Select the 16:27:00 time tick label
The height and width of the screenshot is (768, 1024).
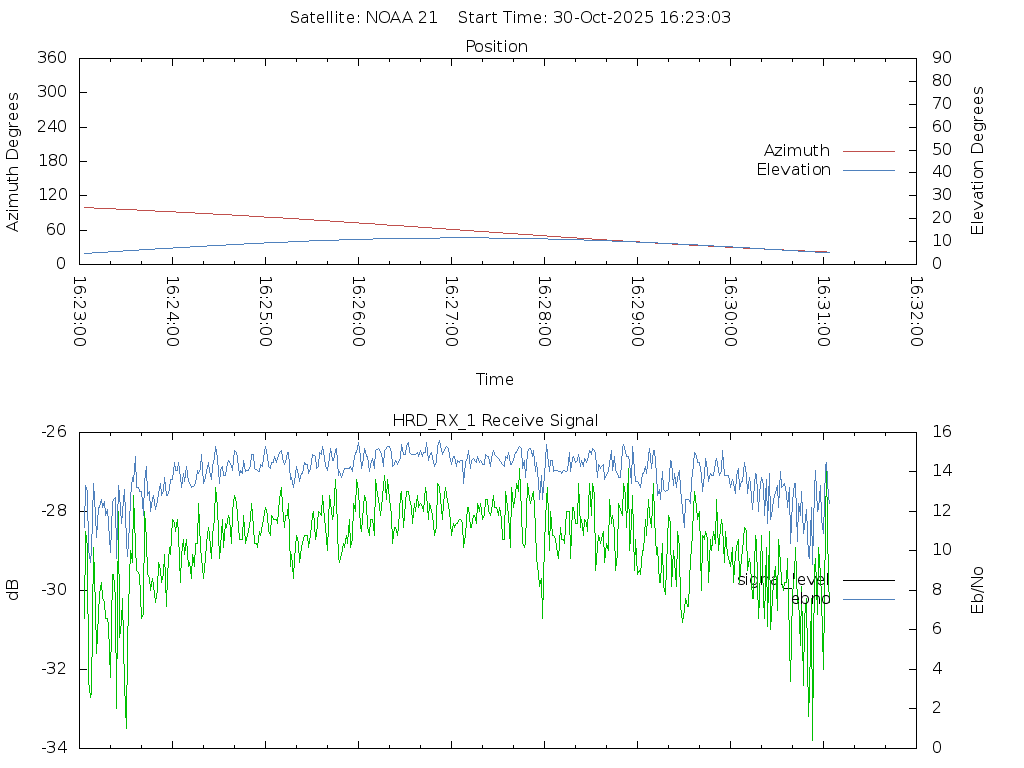[451, 311]
